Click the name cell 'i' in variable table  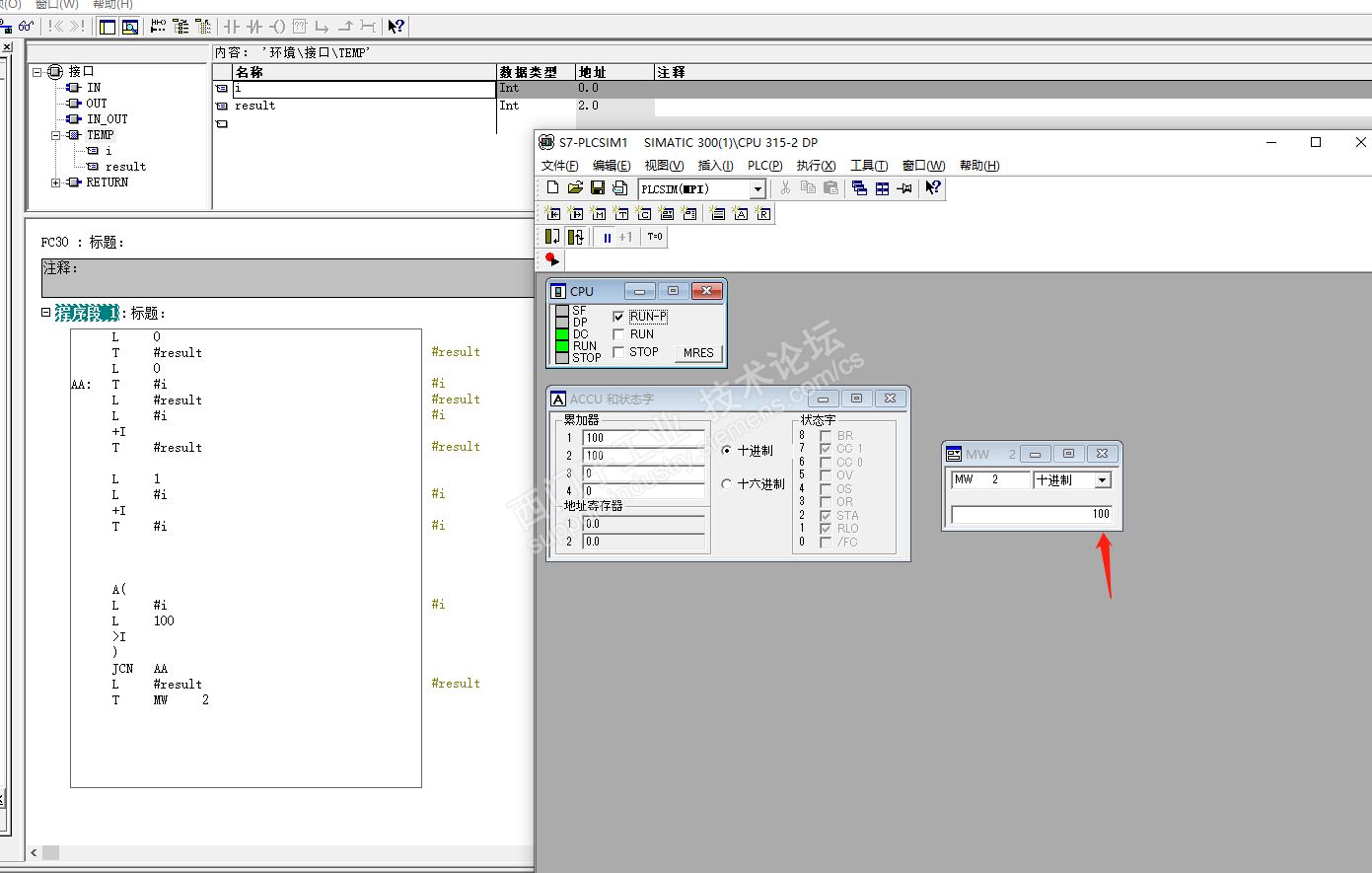(364, 89)
